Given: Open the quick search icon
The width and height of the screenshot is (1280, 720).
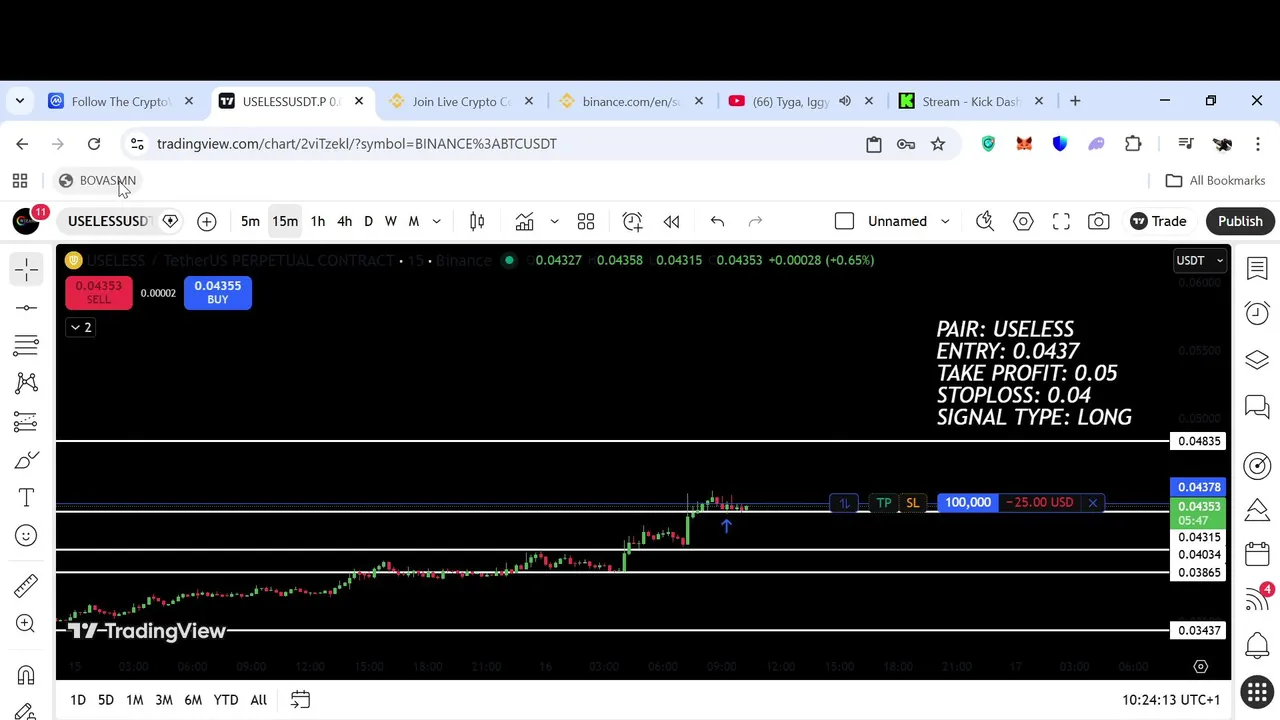Looking at the screenshot, I should coord(985,221).
